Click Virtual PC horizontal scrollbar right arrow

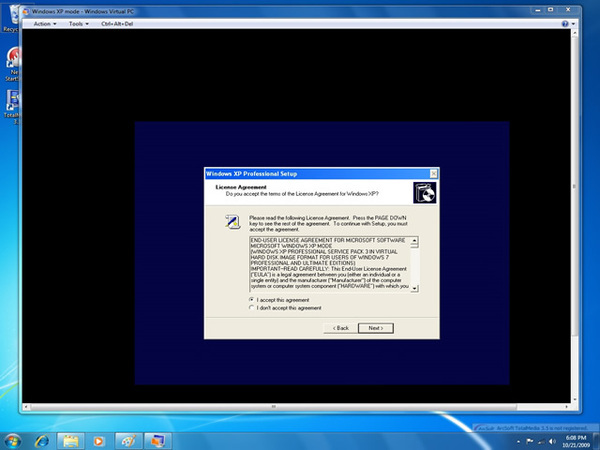pos(567,406)
